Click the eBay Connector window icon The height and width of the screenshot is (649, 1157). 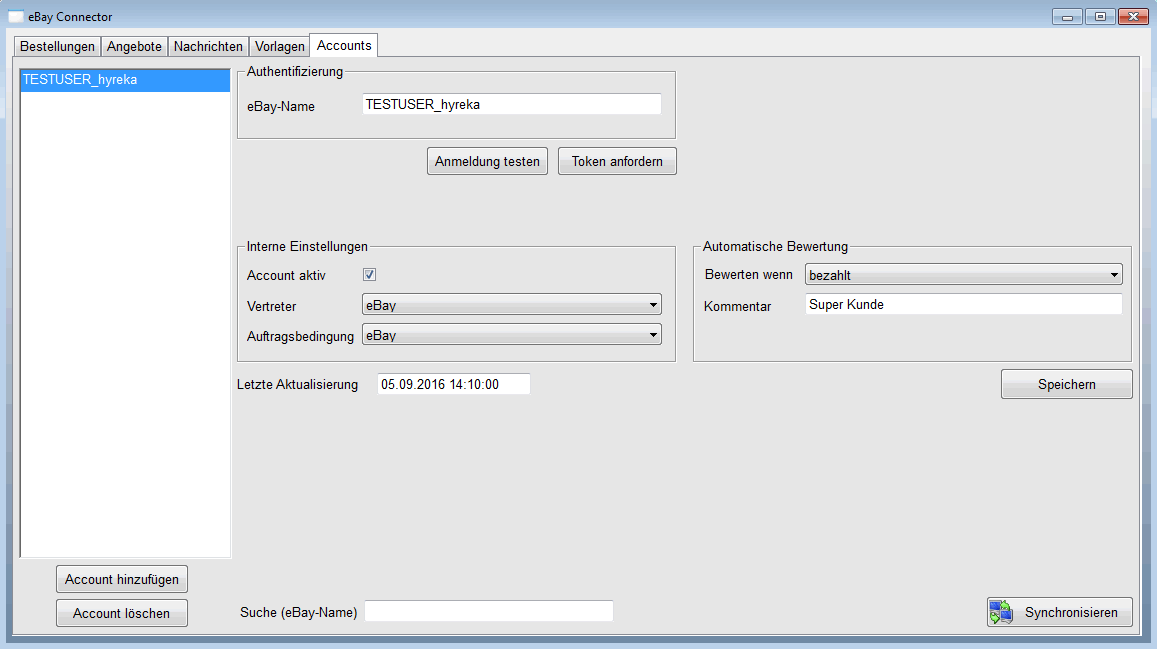pyautogui.click(x=15, y=16)
